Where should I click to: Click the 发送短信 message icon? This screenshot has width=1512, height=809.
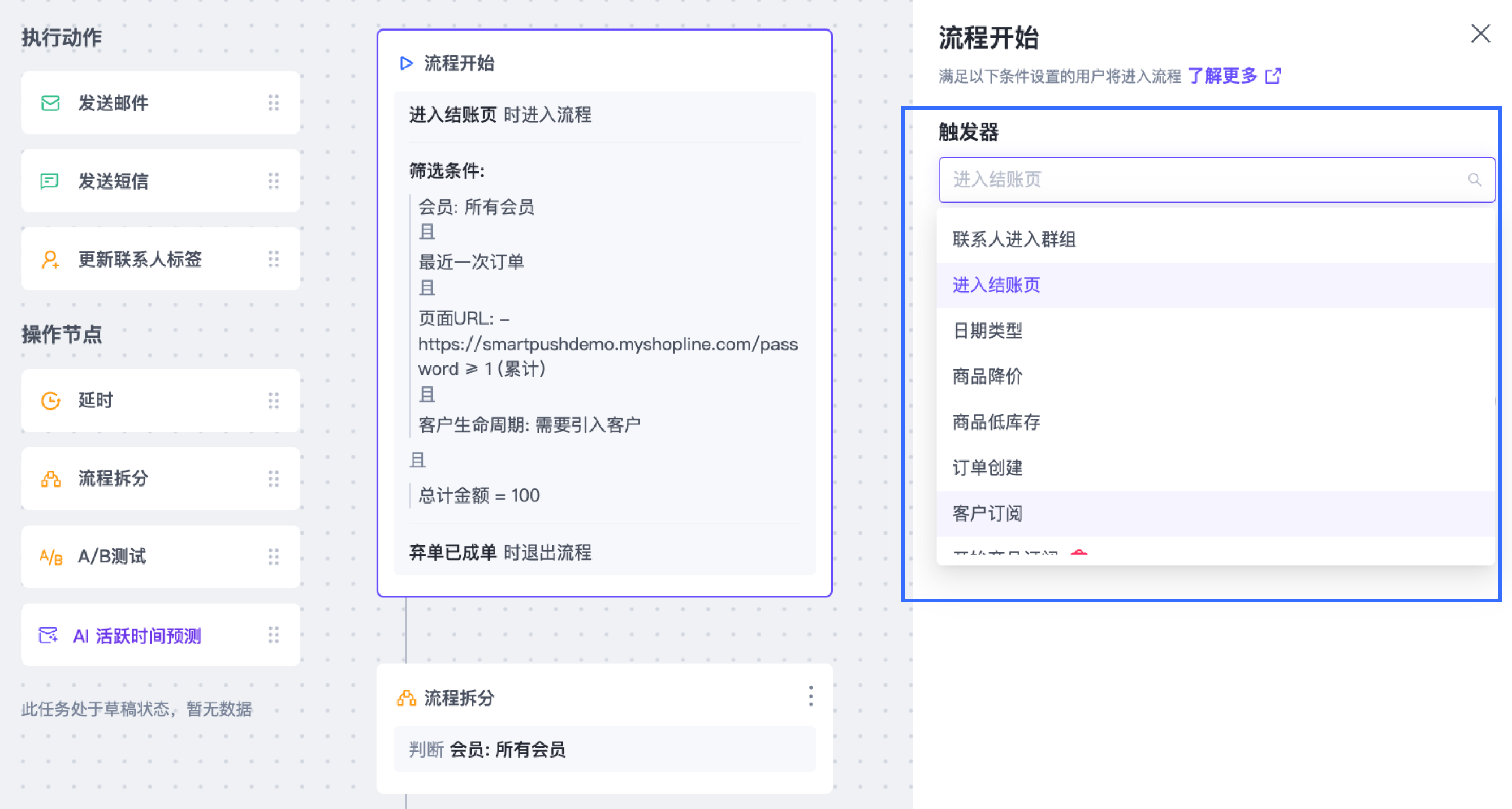click(x=49, y=181)
